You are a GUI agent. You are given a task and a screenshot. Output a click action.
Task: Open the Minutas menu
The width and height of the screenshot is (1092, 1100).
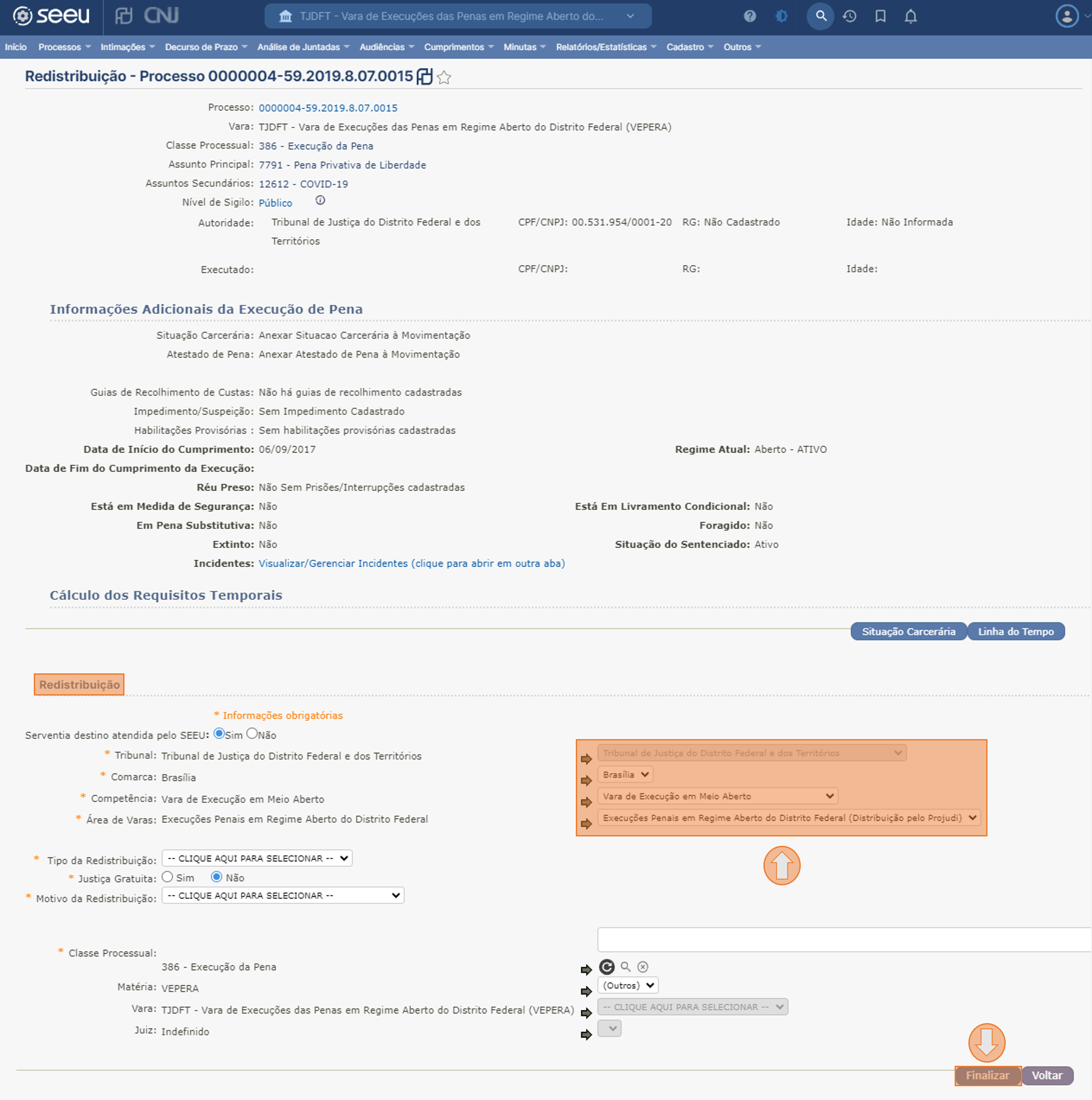(525, 47)
